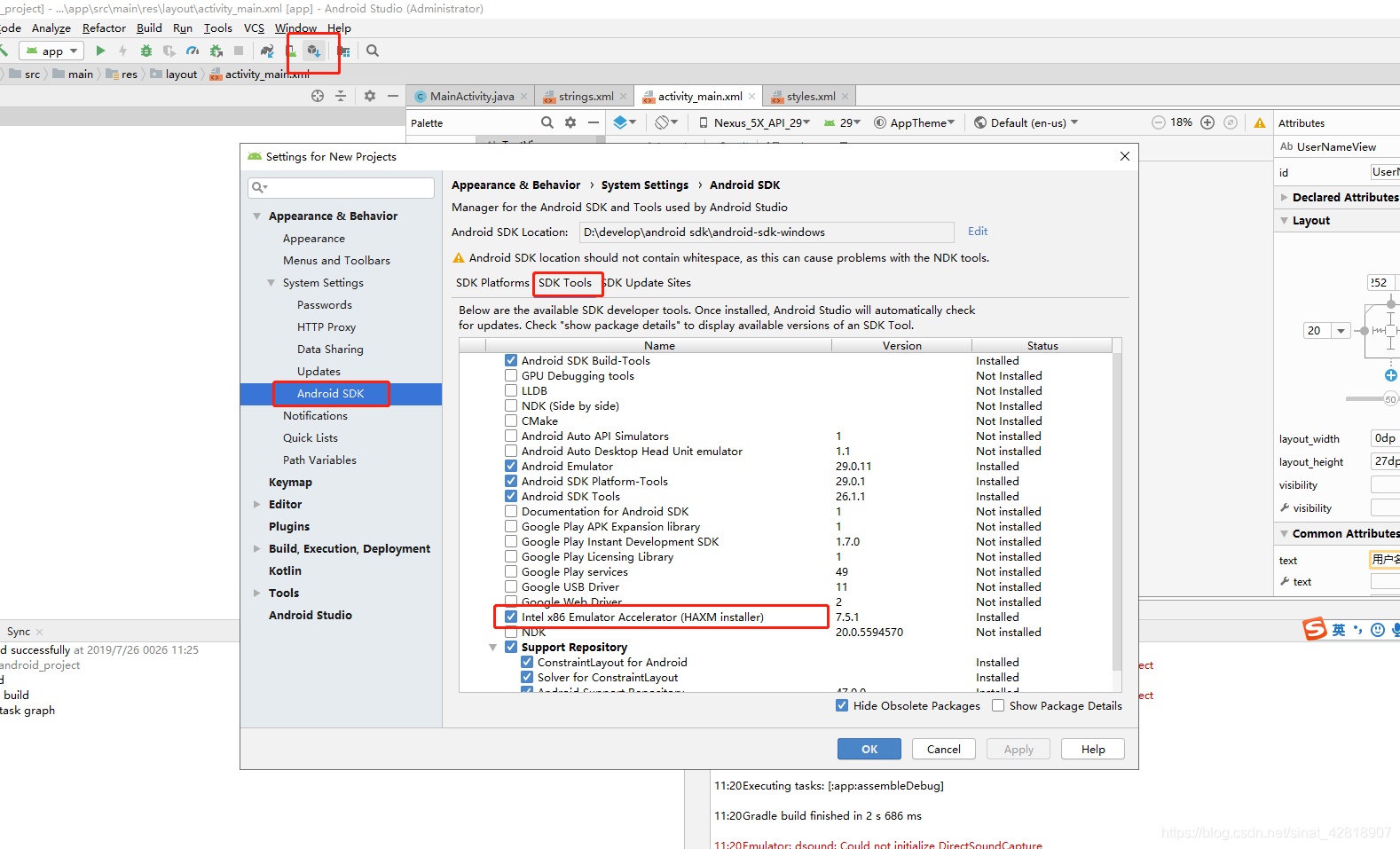This screenshot has height=849, width=1400.
Task: Click the SDK tools list vertical scrollbar
Action: 1117,510
